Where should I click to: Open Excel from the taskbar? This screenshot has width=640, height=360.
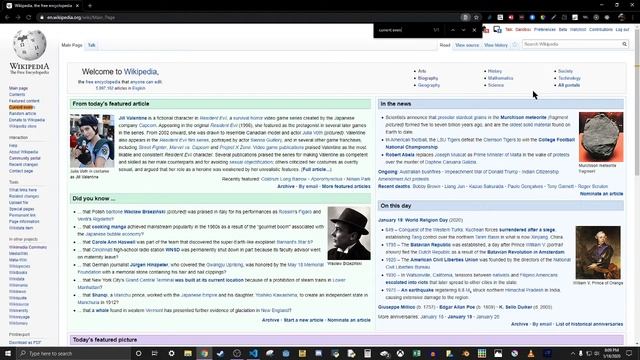(x=417, y=353)
